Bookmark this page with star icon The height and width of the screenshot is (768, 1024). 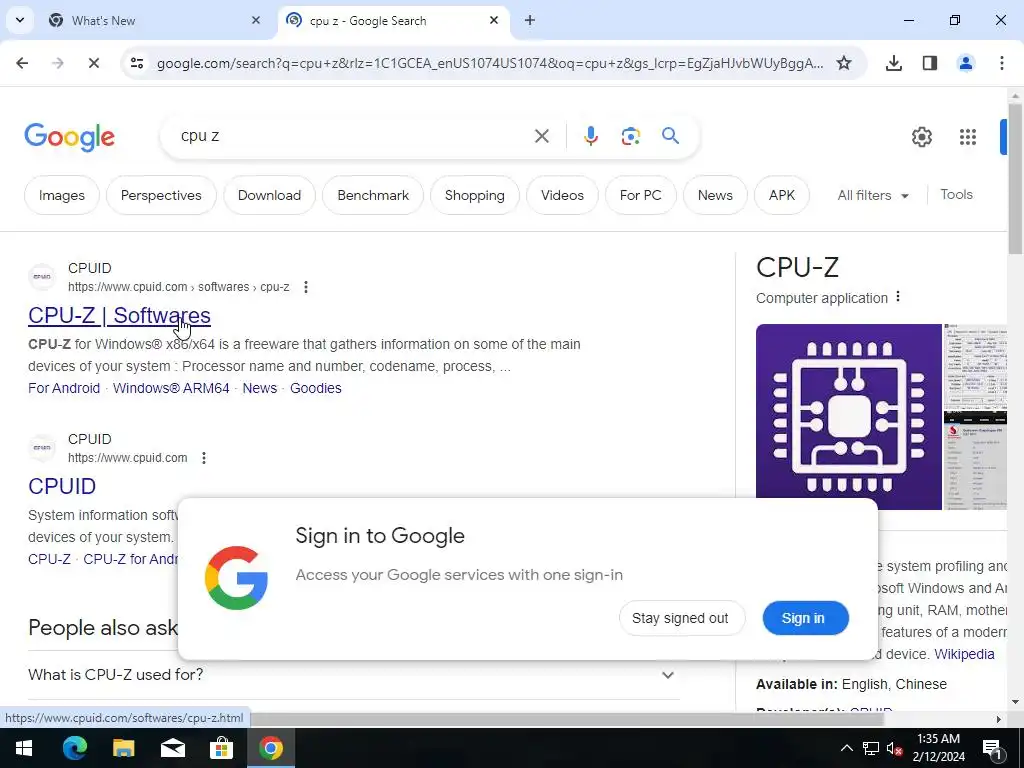[x=844, y=63]
